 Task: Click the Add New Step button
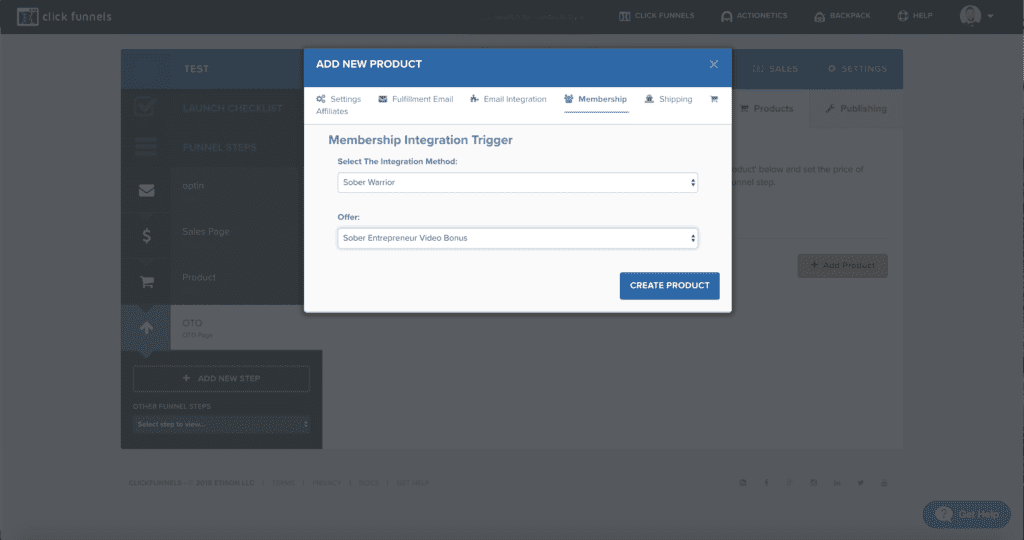[221, 379]
